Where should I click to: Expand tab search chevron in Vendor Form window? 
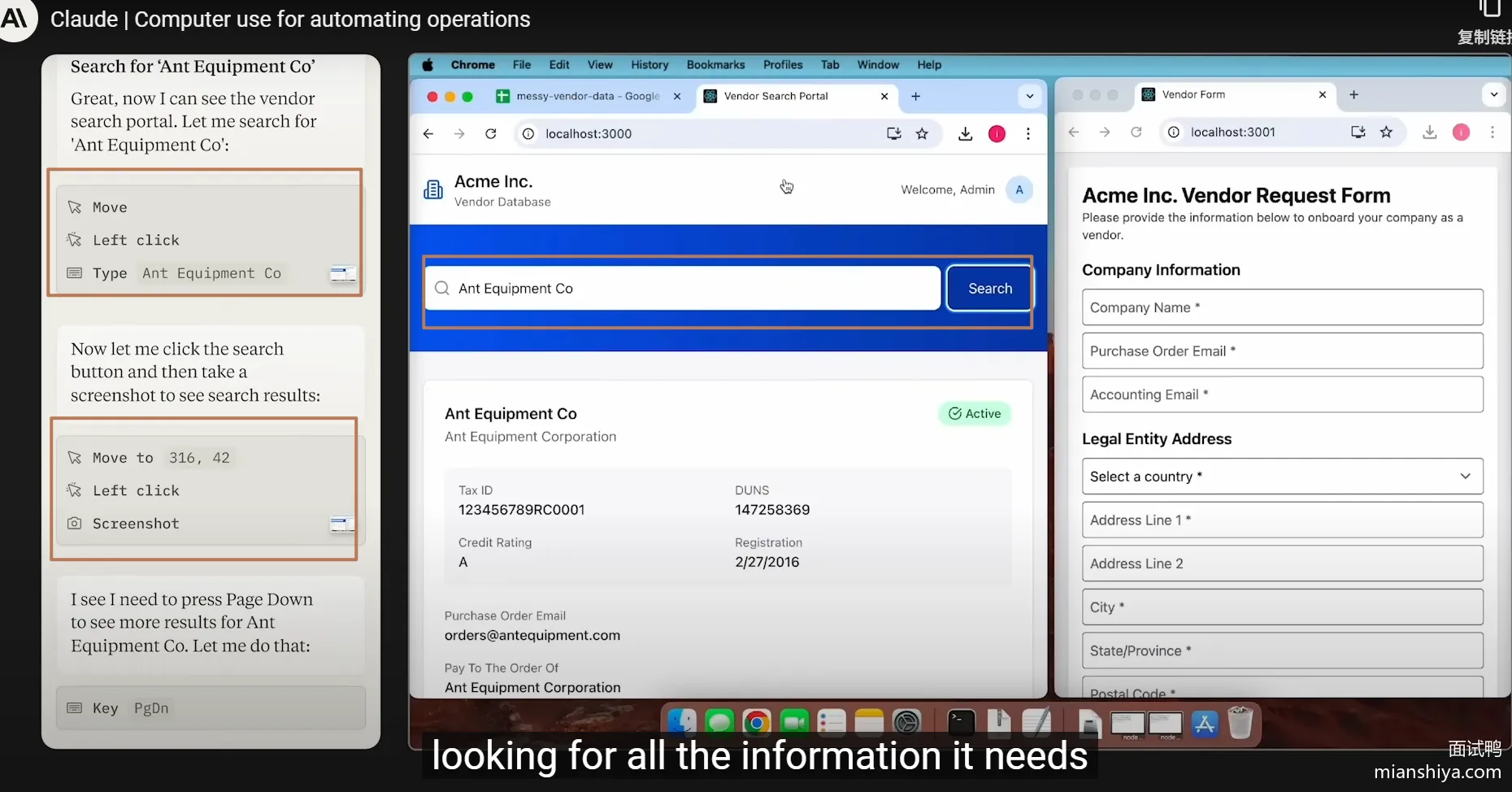[1494, 94]
